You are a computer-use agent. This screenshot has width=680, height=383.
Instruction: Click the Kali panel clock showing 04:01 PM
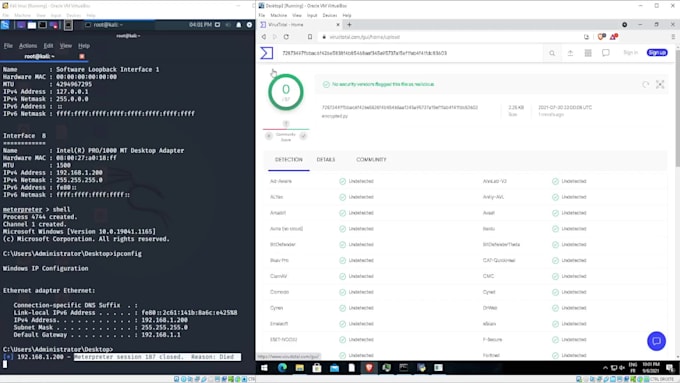click(200, 25)
